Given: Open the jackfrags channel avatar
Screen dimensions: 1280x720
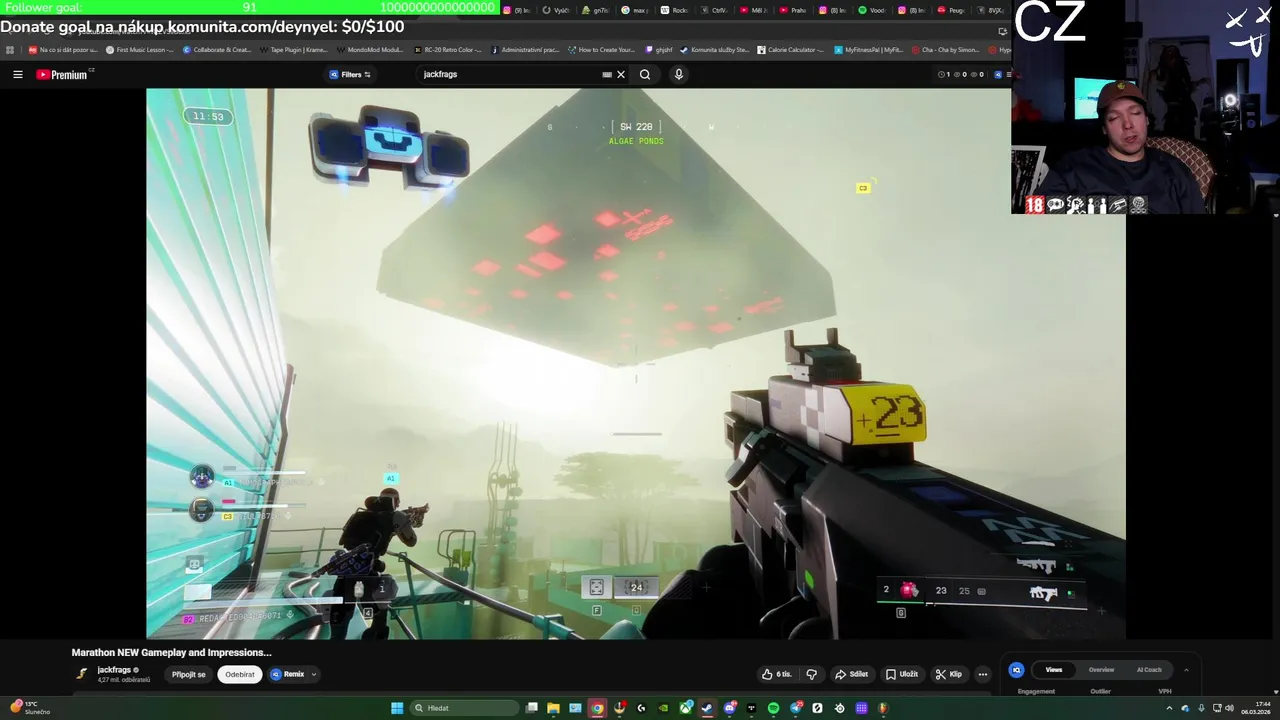Looking at the screenshot, I should pos(82,674).
